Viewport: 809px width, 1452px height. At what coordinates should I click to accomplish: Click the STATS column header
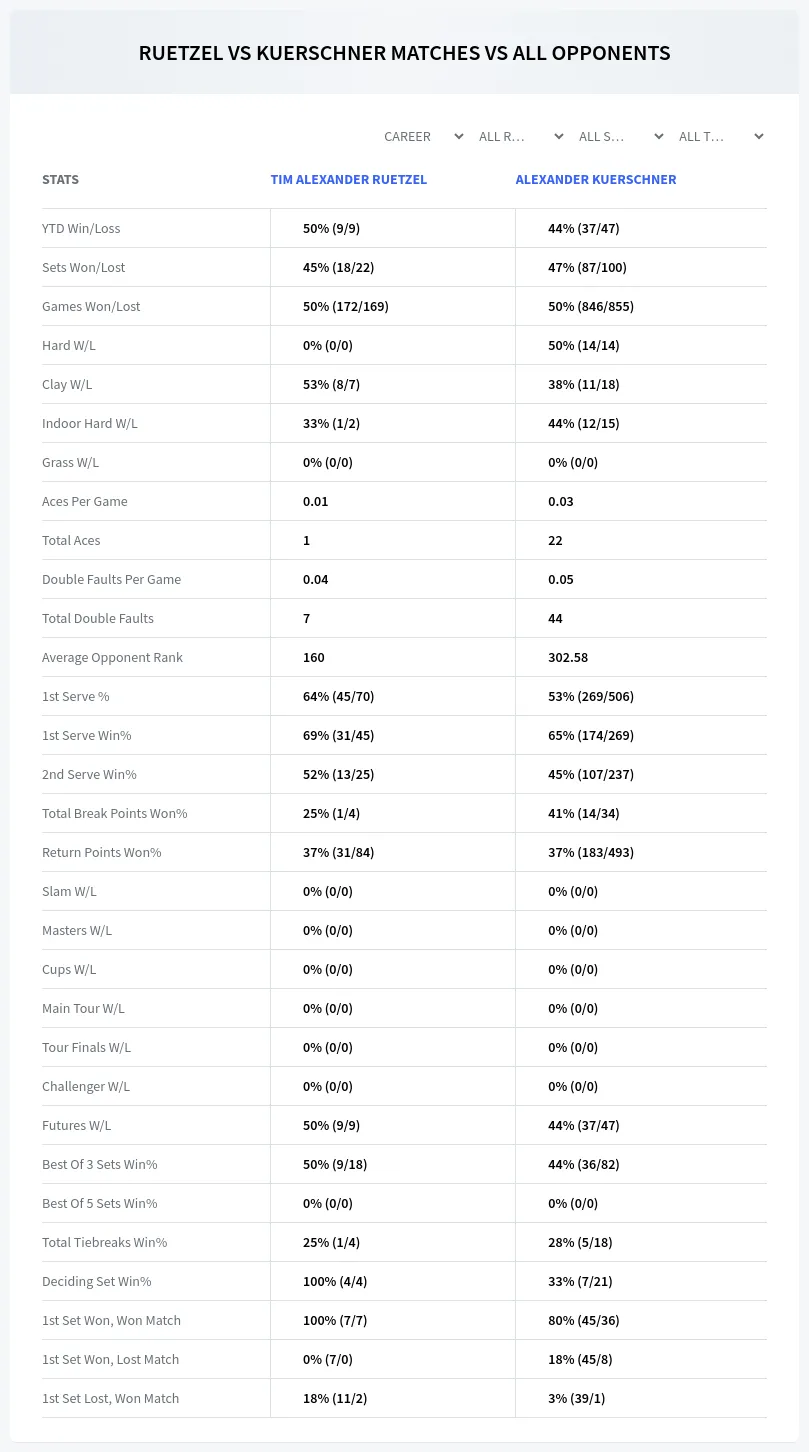click(x=60, y=180)
